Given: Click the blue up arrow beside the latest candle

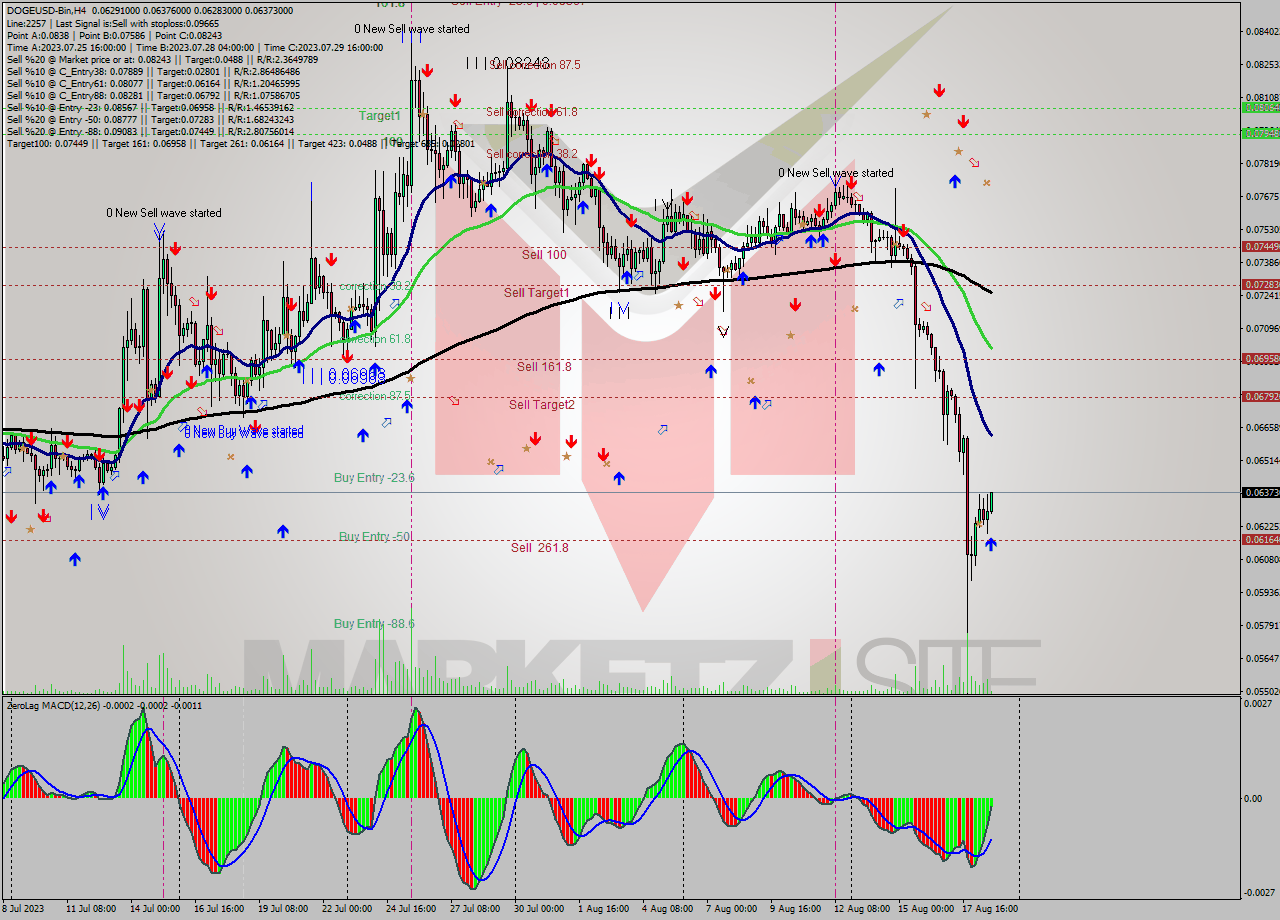Looking at the screenshot, I should pos(990,544).
